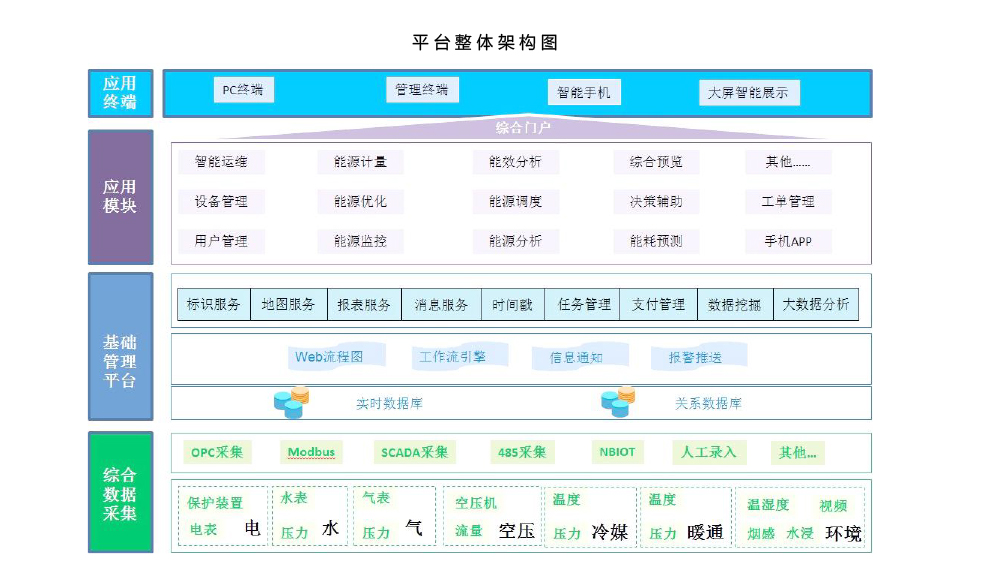Select the 空压 data source box
The height and width of the screenshot is (563, 1000).
click(x=494, y=517)
